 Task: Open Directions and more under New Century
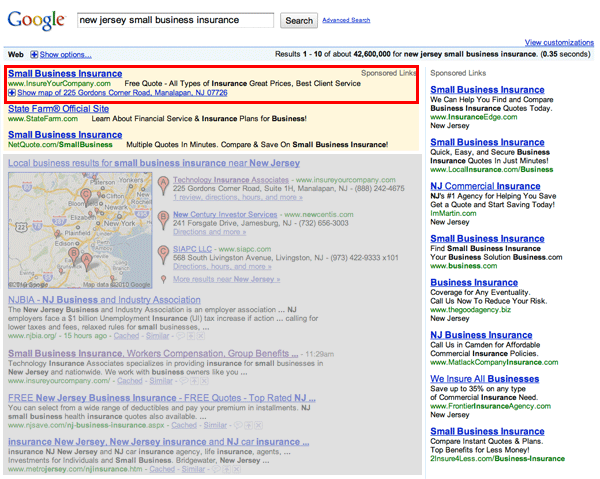coord(209,232)
